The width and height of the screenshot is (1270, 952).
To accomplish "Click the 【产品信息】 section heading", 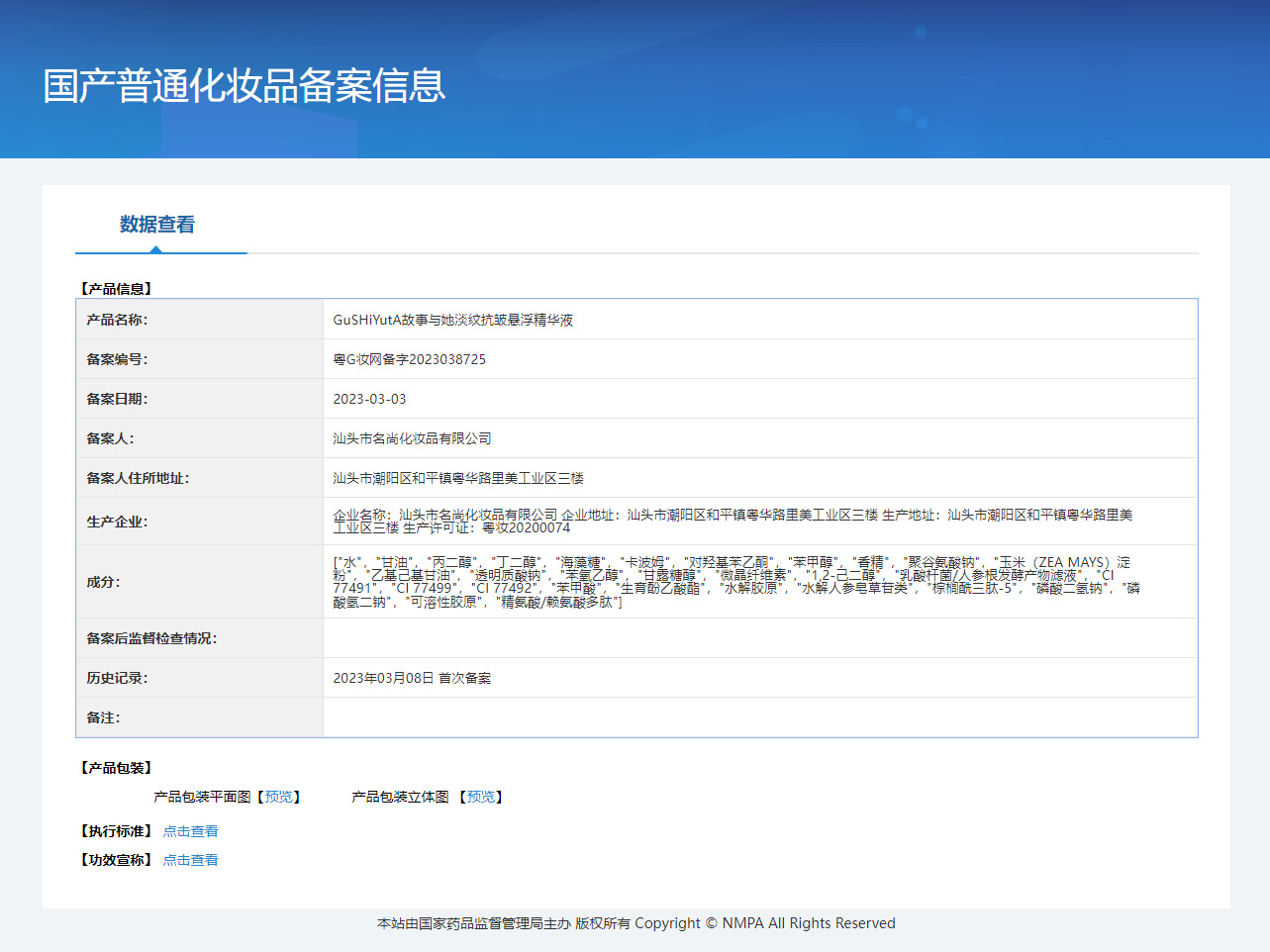I will [116, 289].
